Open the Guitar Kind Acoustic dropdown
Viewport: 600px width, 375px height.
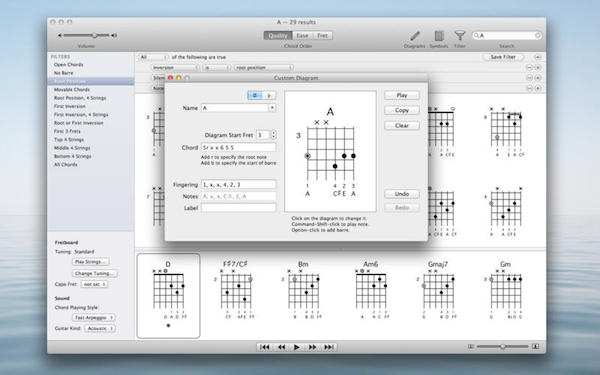tap(100, 328)
